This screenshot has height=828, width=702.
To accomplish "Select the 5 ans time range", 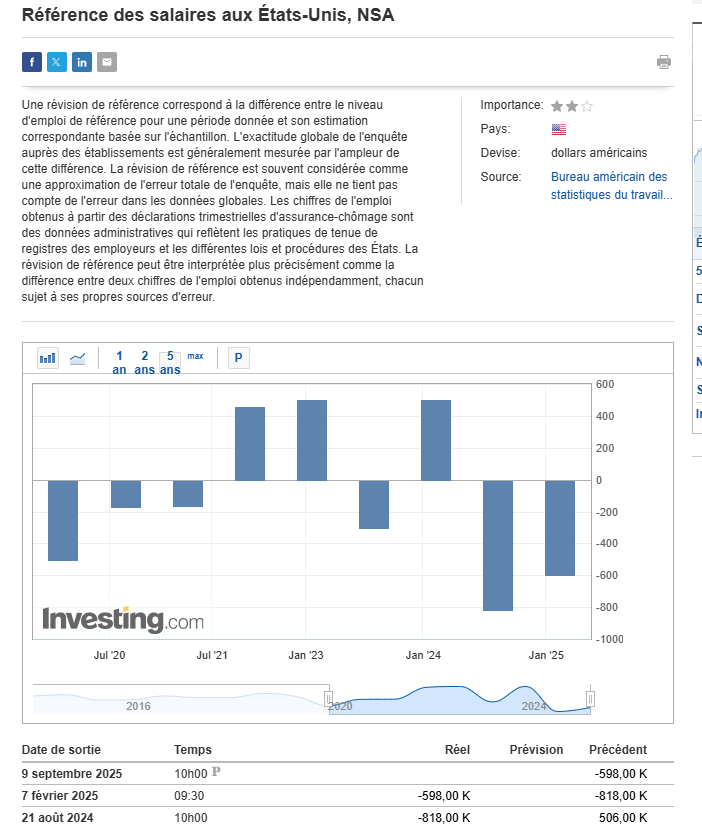I will tap(171, 362).
